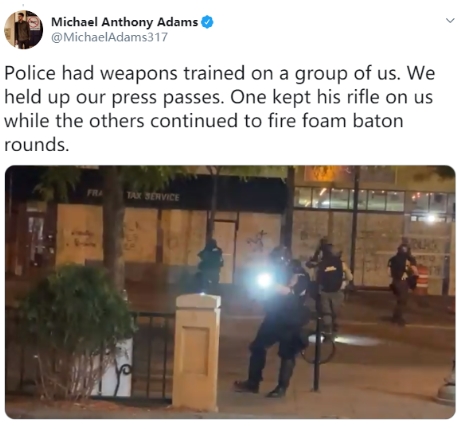Click the TAX SERVICE sign in the video
The height and width of the screenshot is (429, 459).
coord(153,197)
